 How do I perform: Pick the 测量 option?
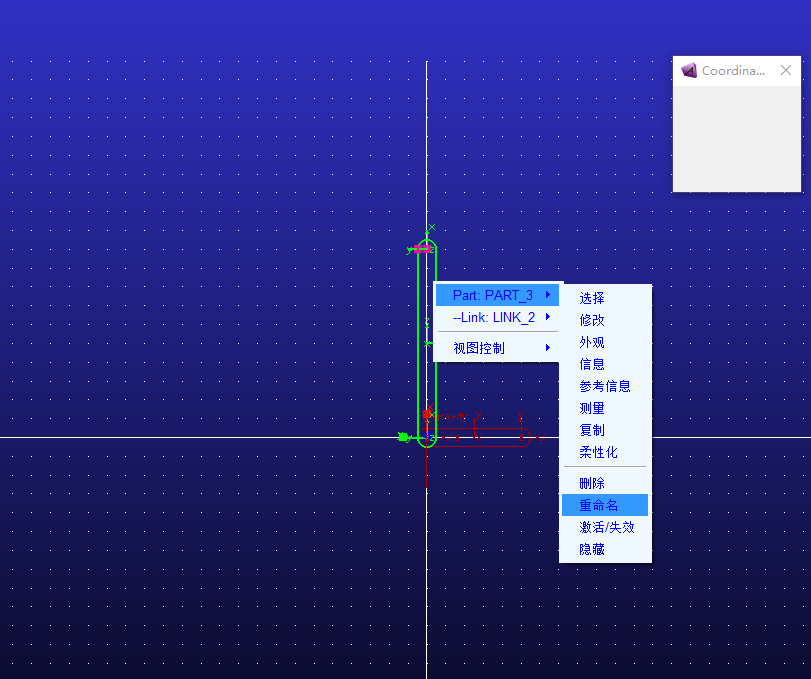point(592,408)
